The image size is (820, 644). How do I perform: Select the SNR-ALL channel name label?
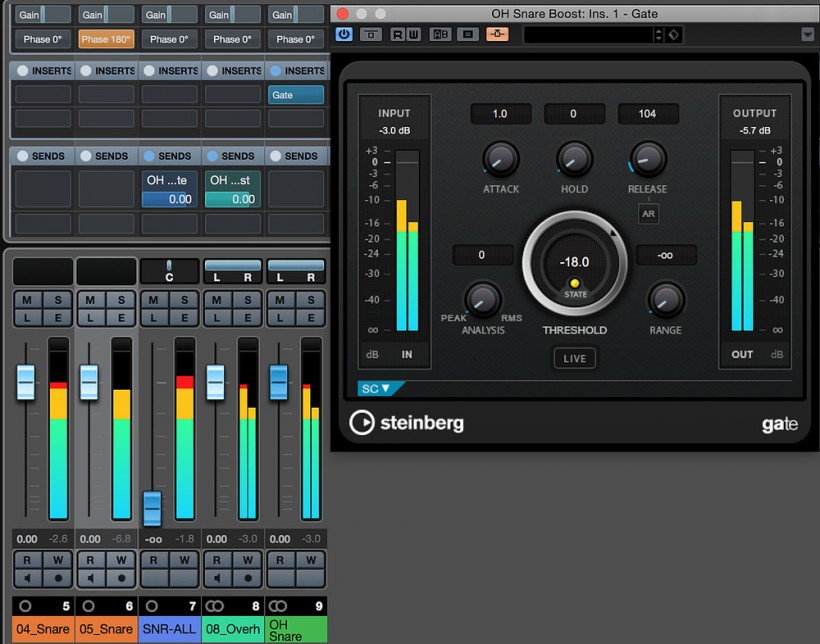tap(169, 629)
